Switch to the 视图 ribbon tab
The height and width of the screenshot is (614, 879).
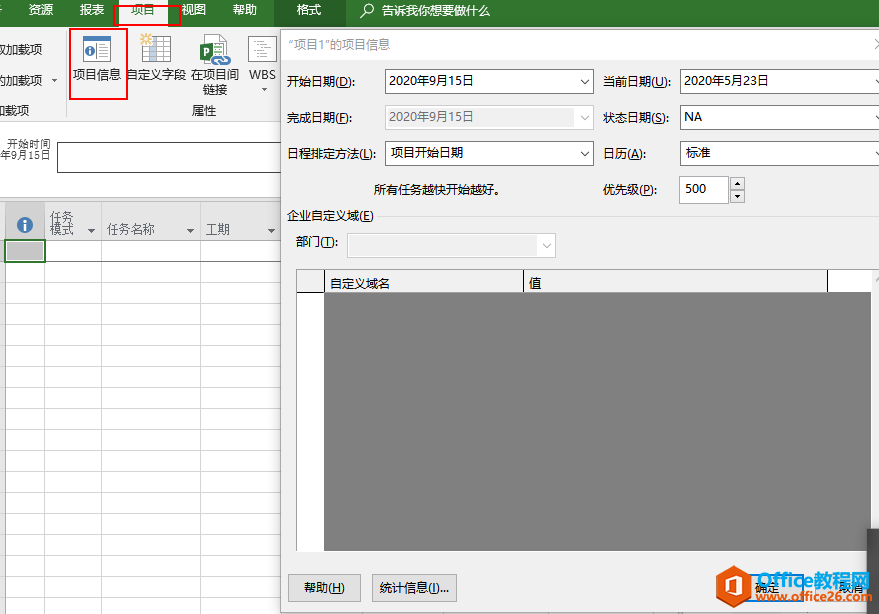[x=194, y=11]
